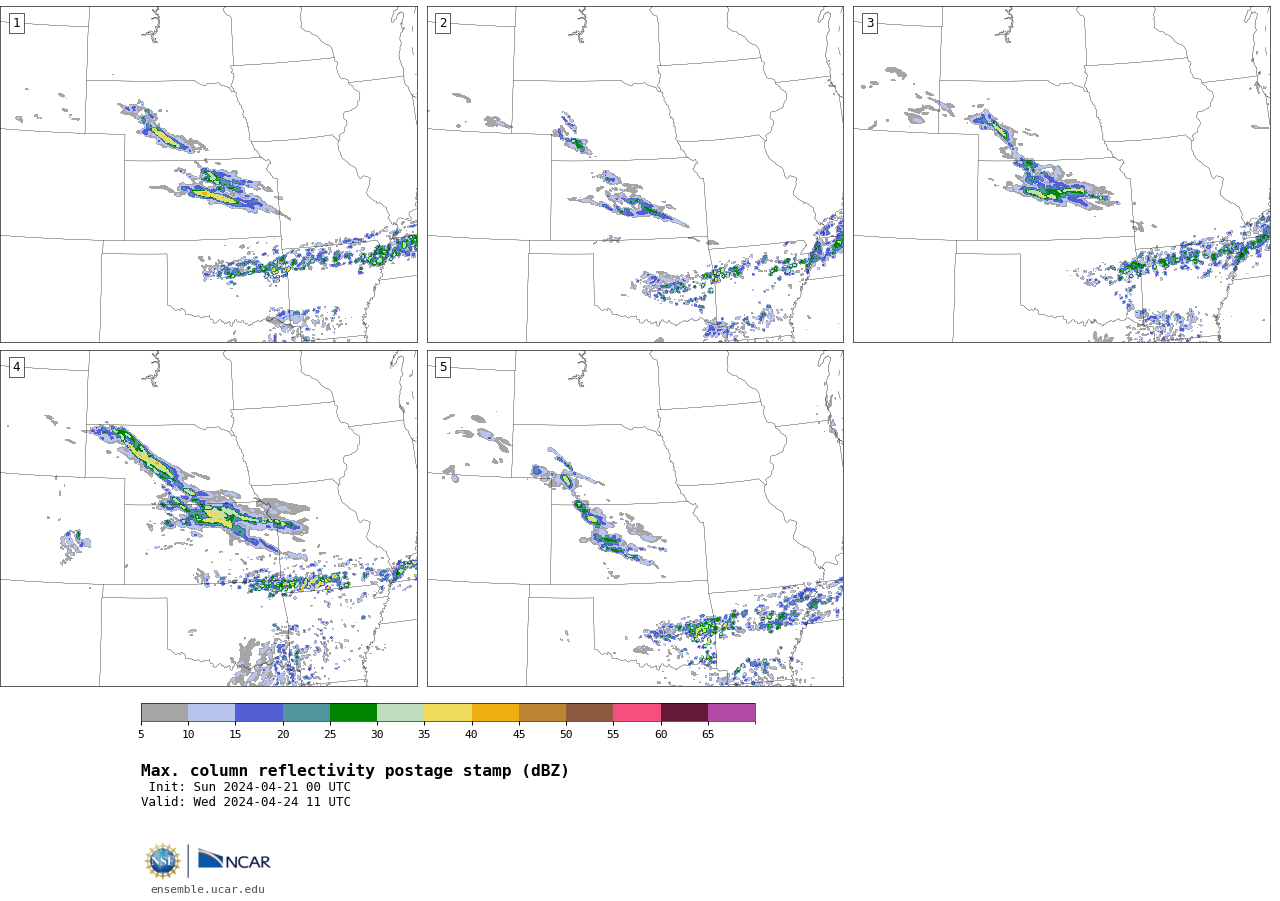
Task: Open ensemble member 5 reflectivity map
Action: pos(635,518)
